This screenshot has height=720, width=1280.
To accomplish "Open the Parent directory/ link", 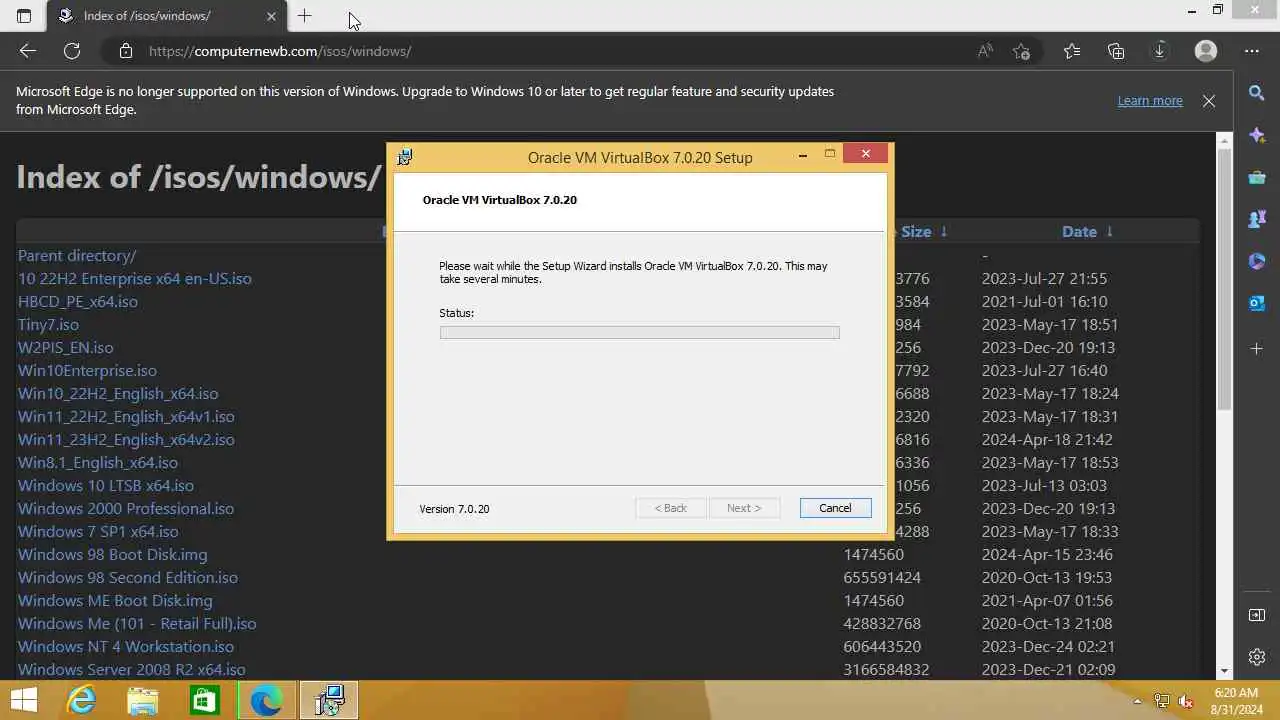I will (77, 255).
